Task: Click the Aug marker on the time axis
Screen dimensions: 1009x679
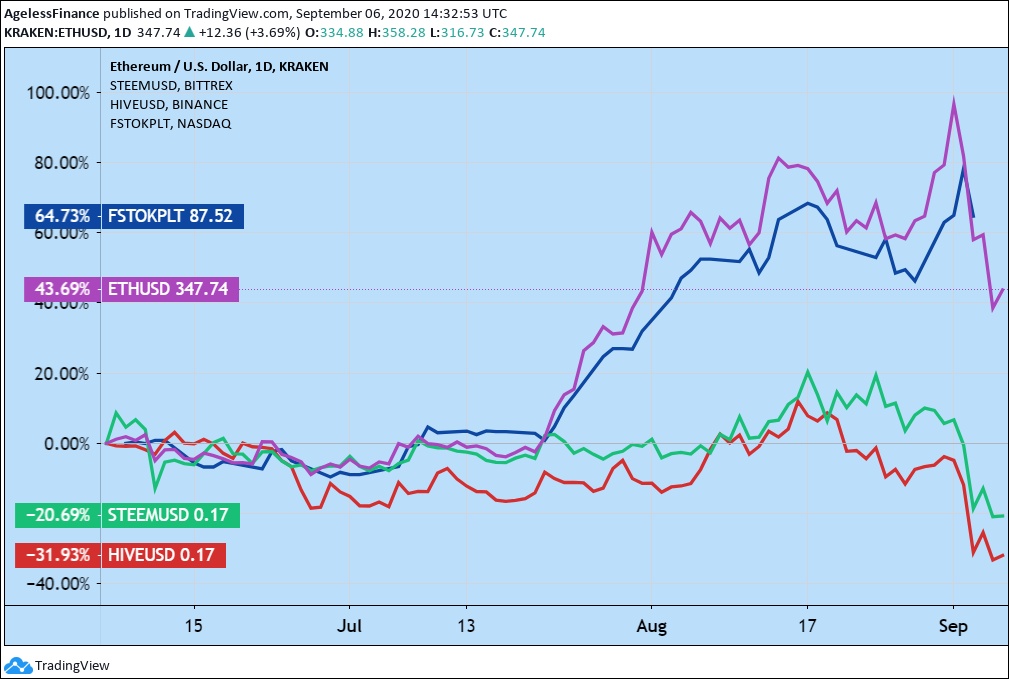Action: click(651, 626)
